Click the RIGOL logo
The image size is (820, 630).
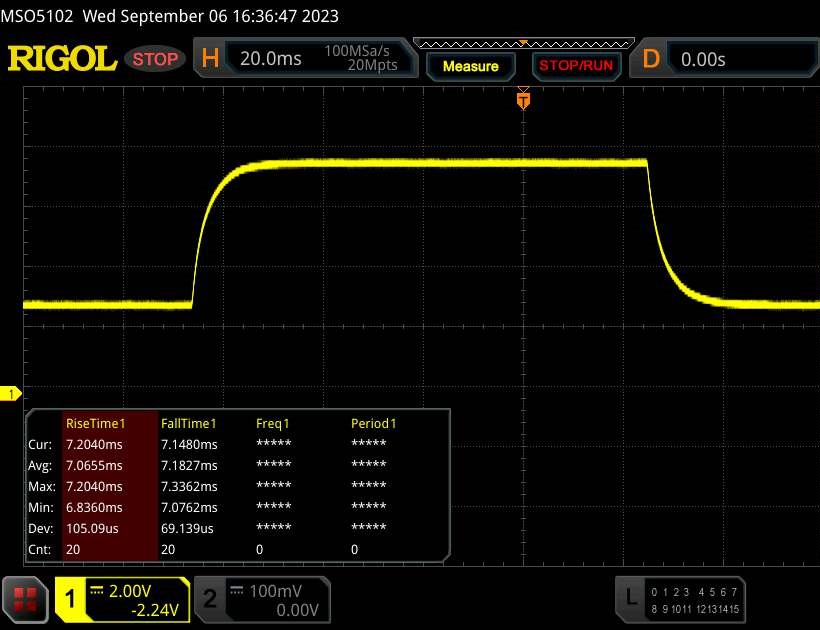[62, 59]
